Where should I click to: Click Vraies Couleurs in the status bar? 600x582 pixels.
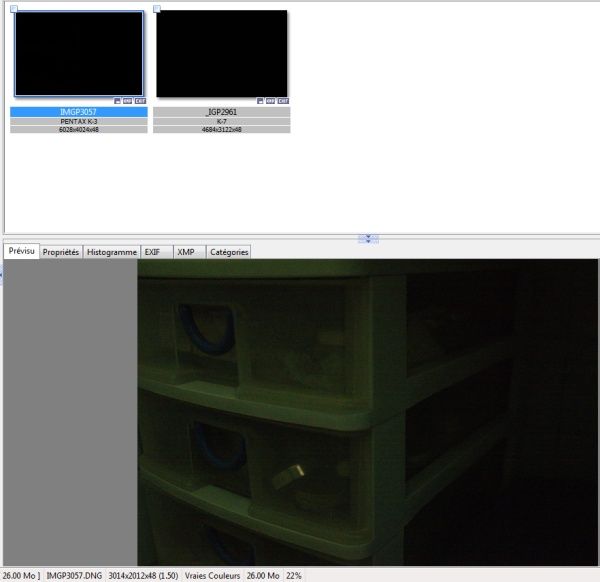coord(212,575)
